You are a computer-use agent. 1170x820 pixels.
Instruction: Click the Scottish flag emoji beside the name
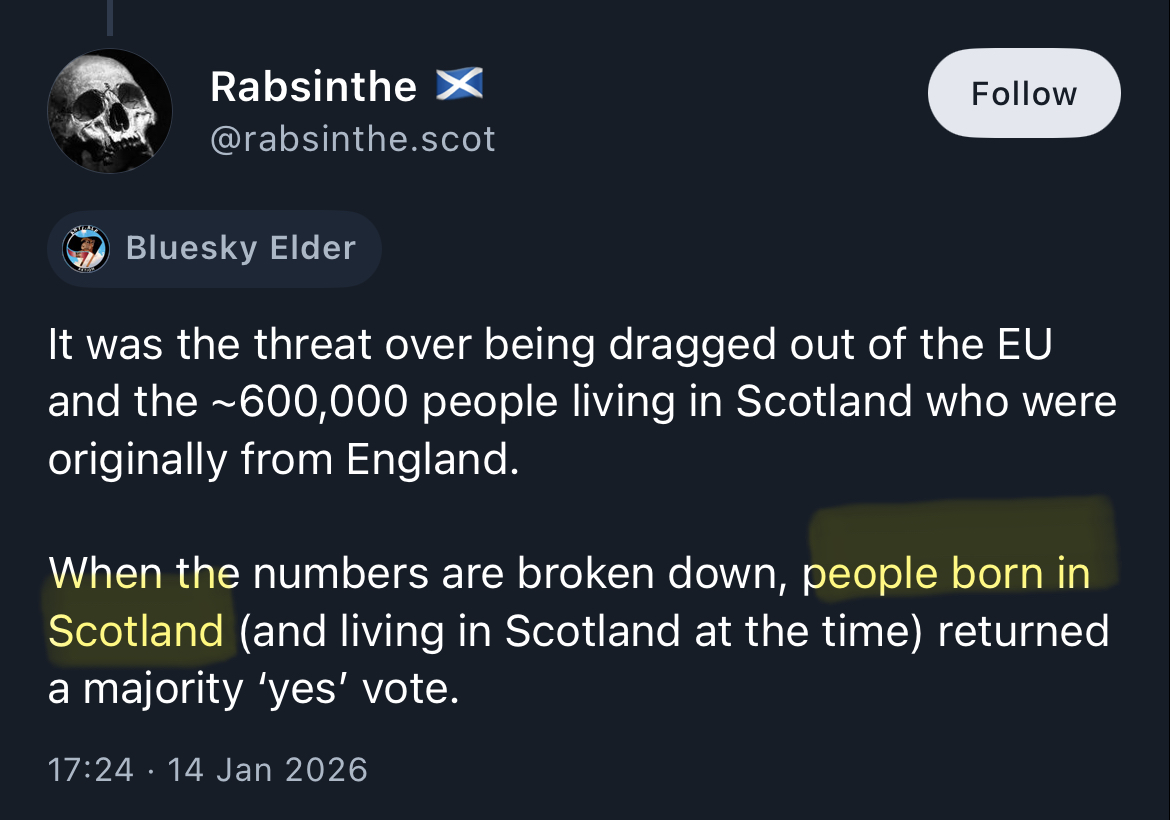click(460, 85)
